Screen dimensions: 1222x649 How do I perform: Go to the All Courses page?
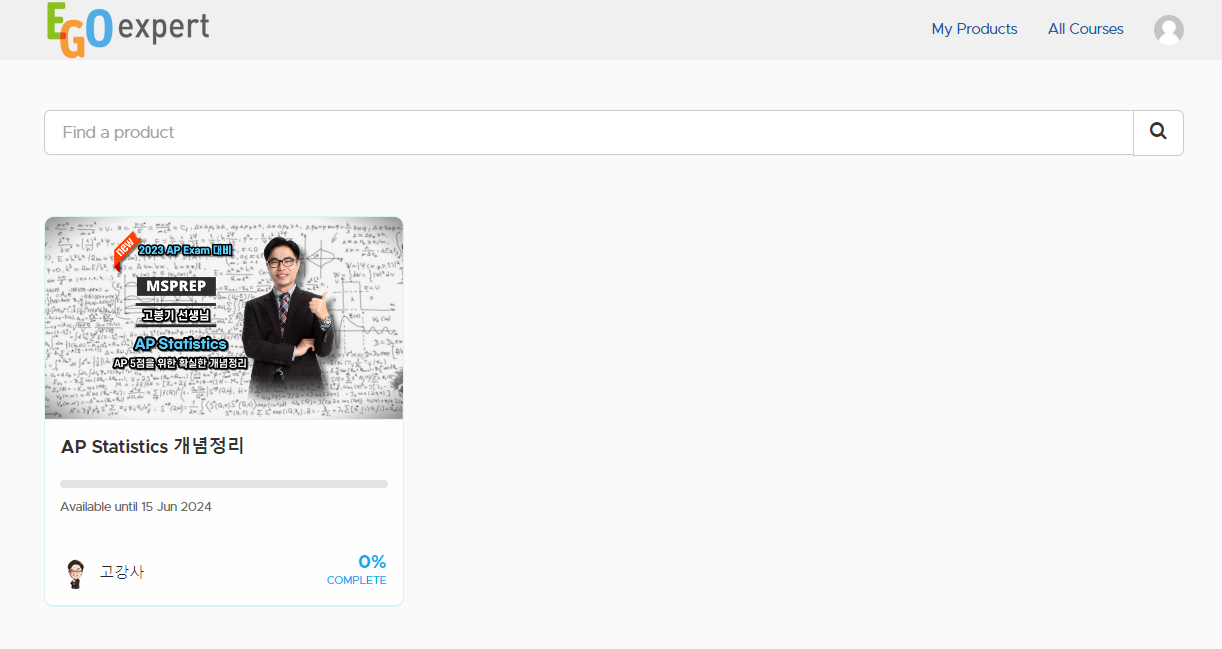coord(1085,29)
